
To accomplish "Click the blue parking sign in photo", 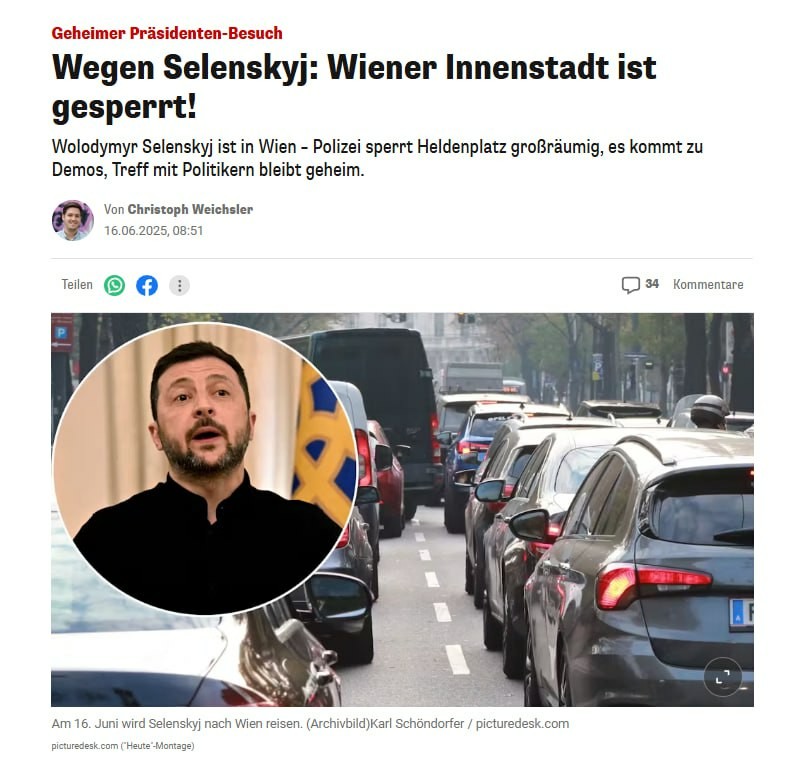I will [x=62, y=333].
